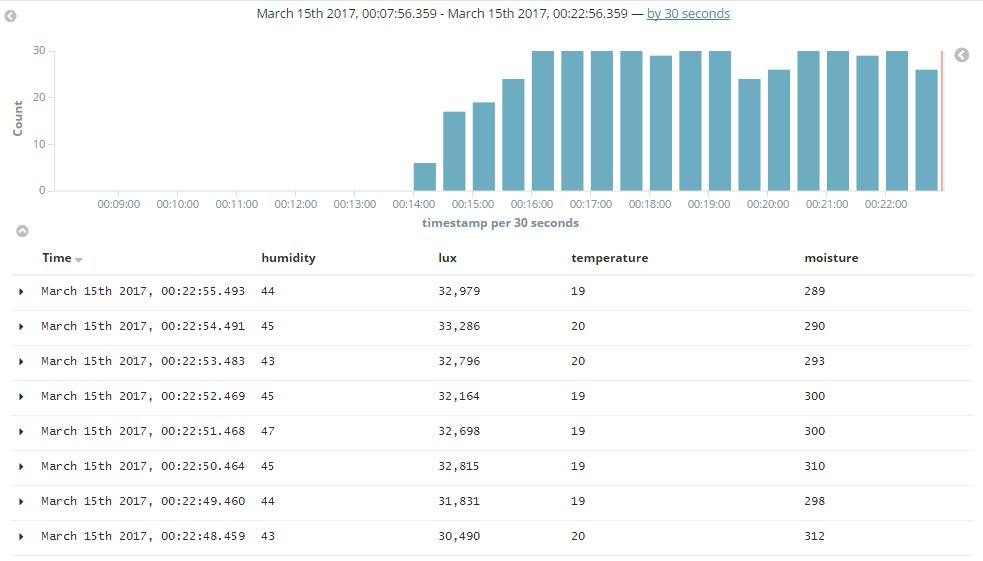Expand the row for 00:22:55.493

coord(21,291)
